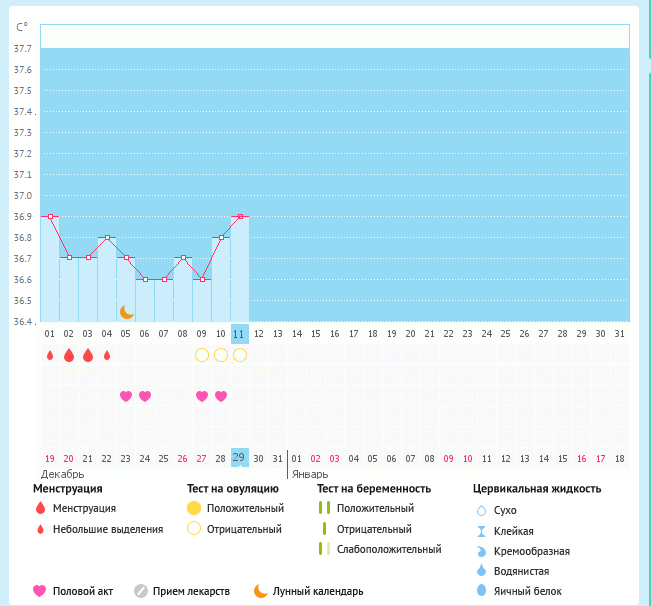651x606 pixels.
Task: Click the moon icon on day 05
Action: (x=127, y=312)
